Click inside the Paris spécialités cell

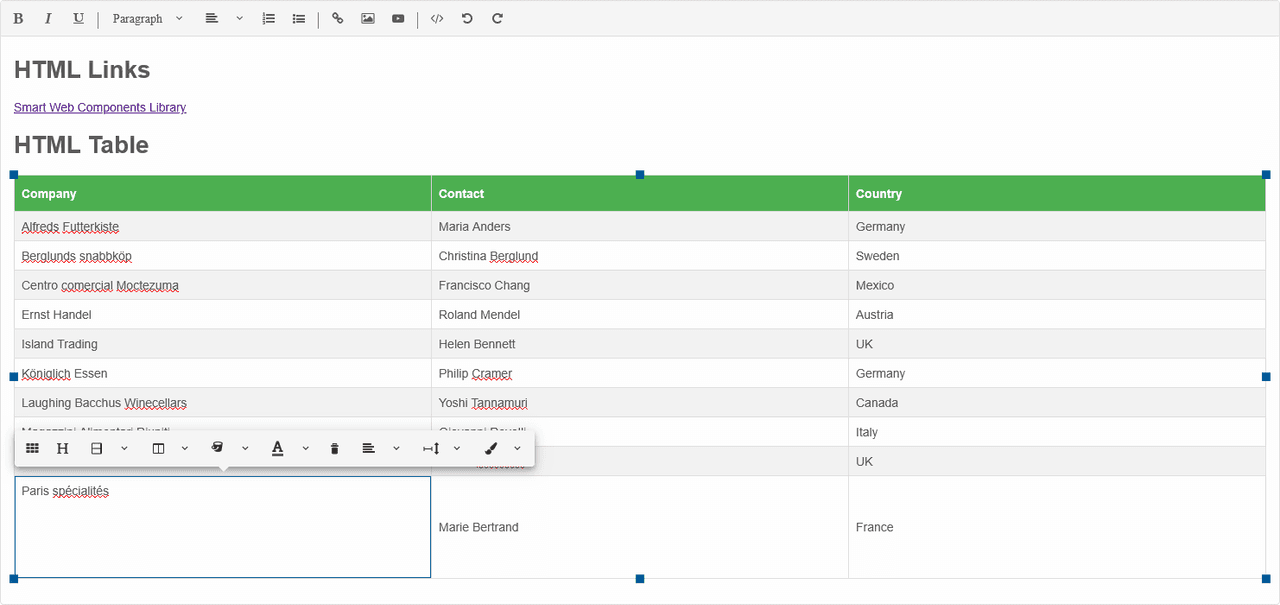click(x=223, y=527)
